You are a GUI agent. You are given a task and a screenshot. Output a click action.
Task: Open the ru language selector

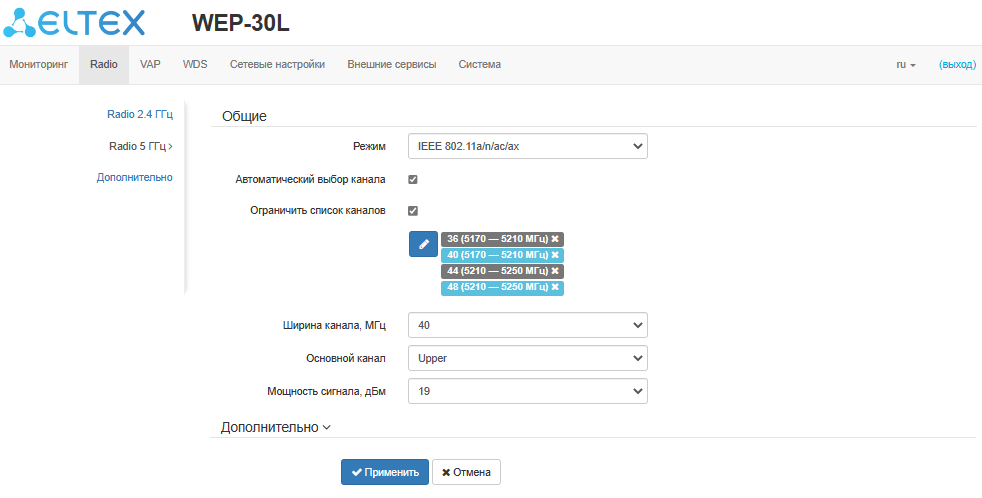(x=905, y=64)
